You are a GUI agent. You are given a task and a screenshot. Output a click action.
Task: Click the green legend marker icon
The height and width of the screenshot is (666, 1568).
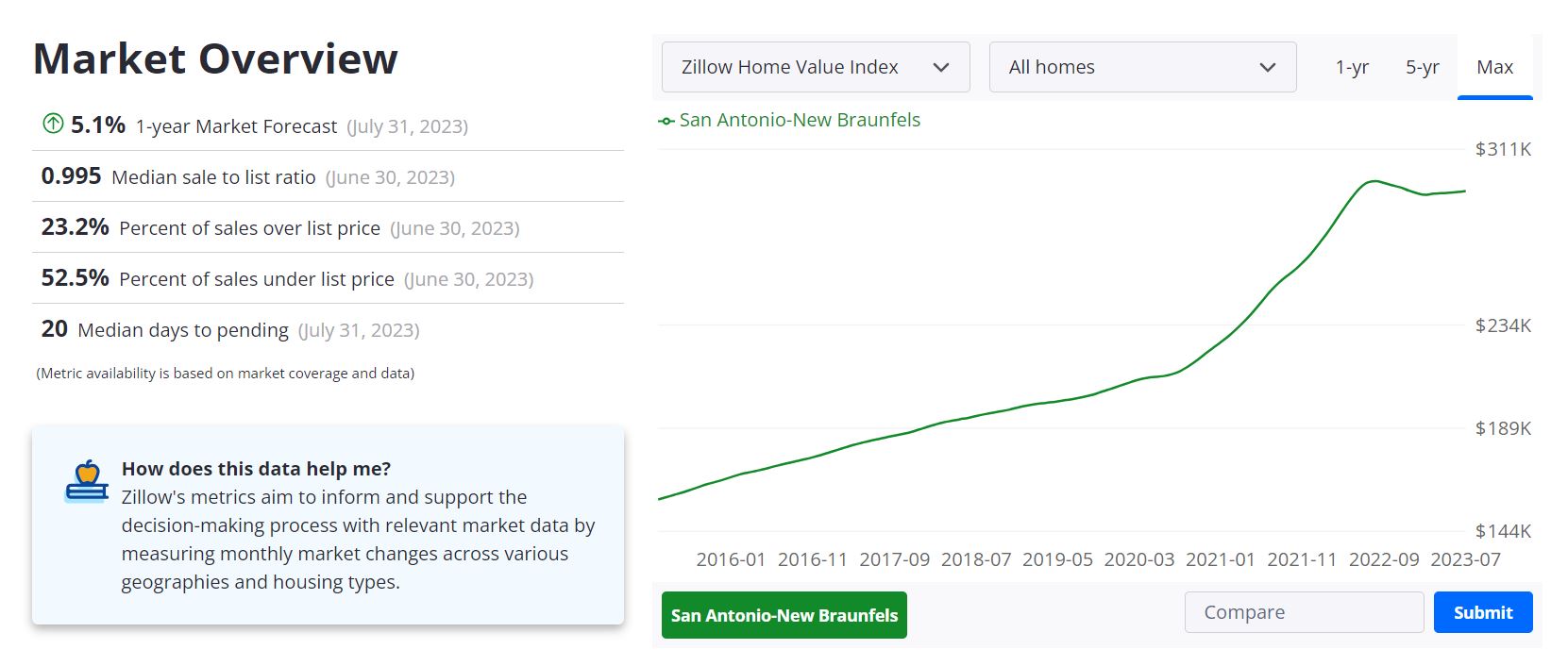[x=667, y=121]
